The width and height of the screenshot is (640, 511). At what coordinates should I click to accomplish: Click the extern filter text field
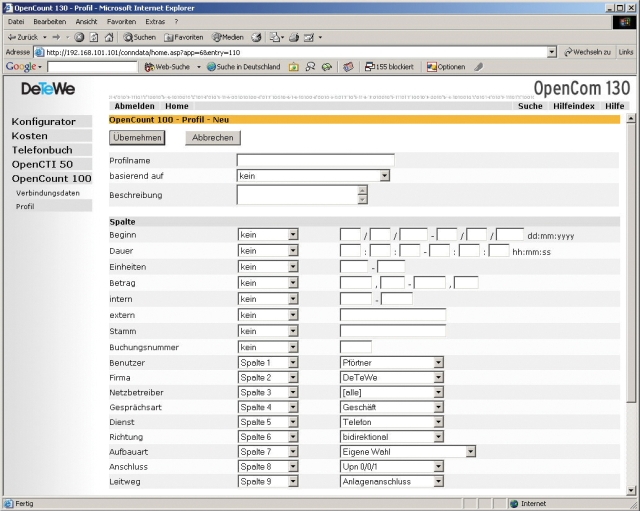(x=393, y=315)
